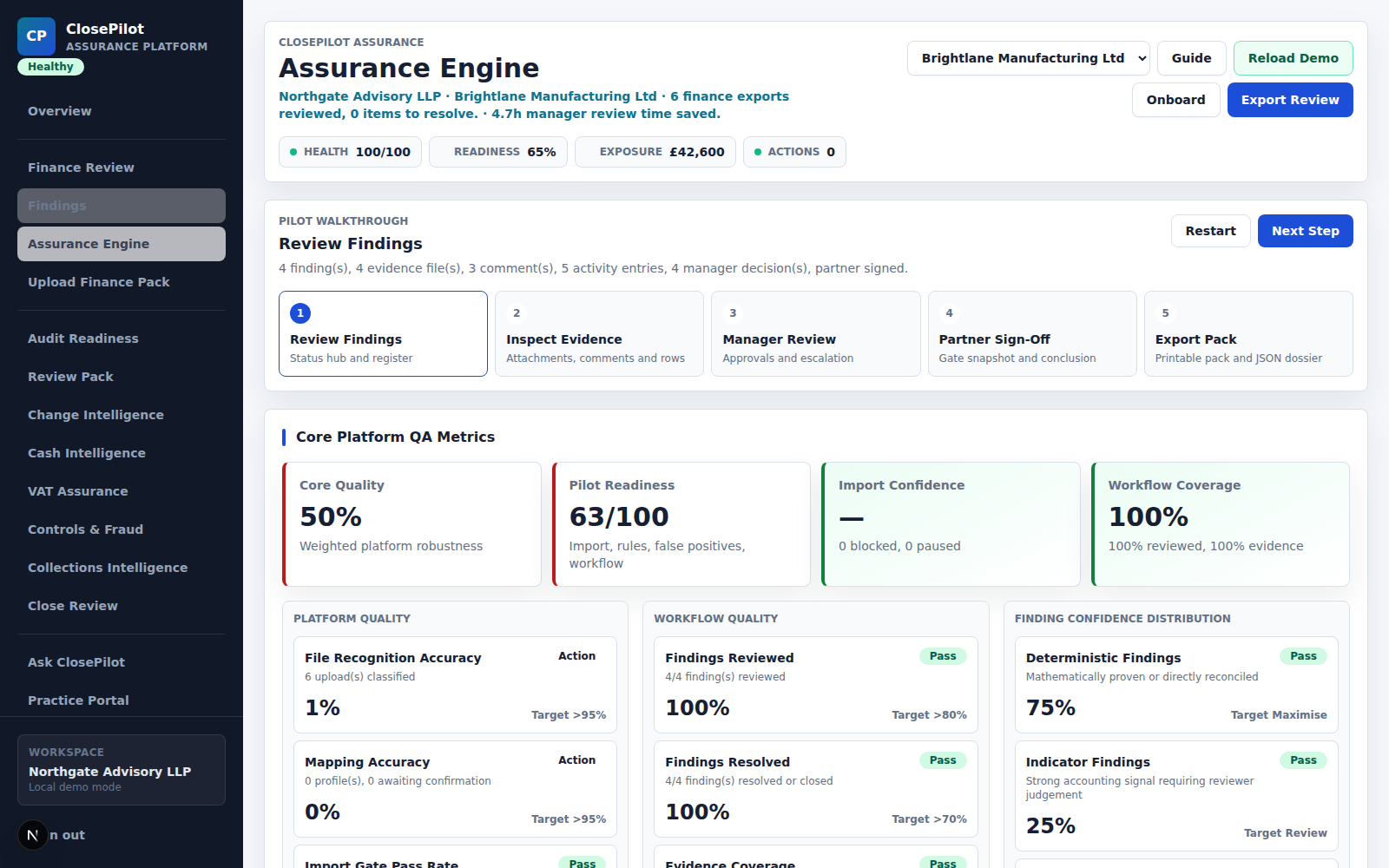Screen dimensions: 1389x868
Task: Navigate to Close Review
Action: click(122, 606)
